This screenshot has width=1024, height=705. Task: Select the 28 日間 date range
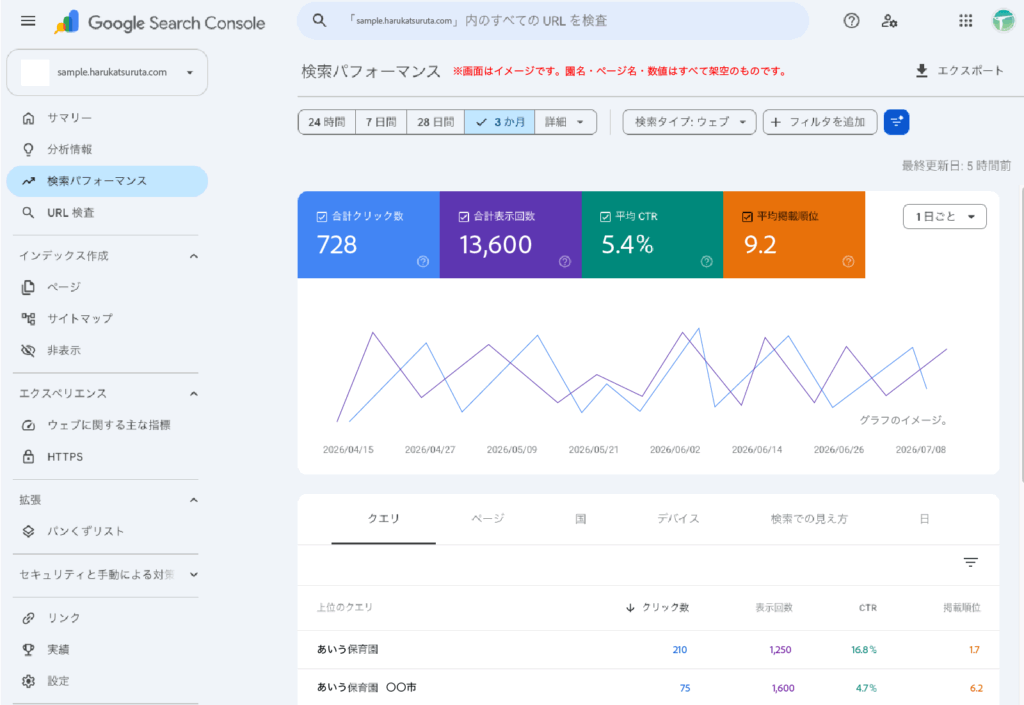436,122
